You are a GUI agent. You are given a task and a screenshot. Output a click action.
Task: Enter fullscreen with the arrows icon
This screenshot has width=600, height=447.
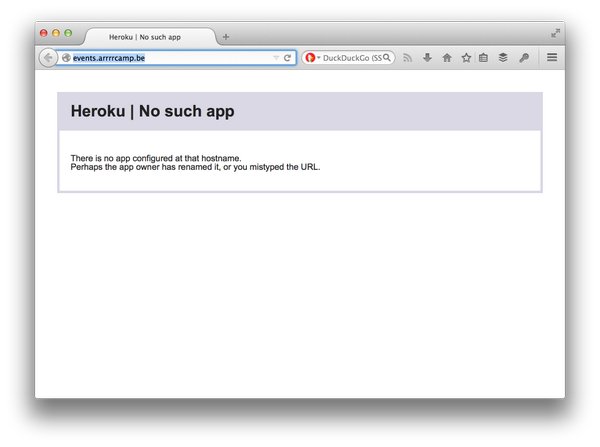tap(556, 33)
